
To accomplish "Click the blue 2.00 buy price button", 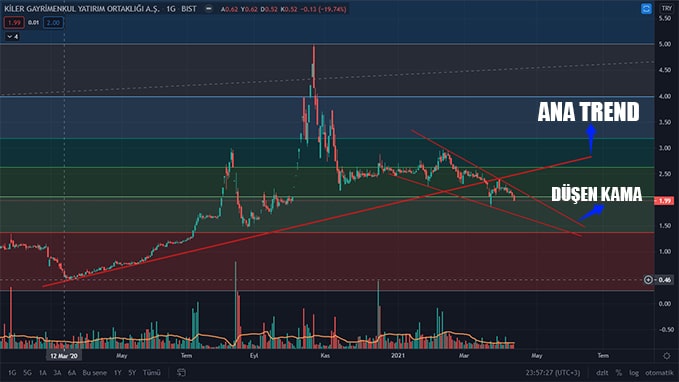I will pyautogui.click(x=53, y=23).
